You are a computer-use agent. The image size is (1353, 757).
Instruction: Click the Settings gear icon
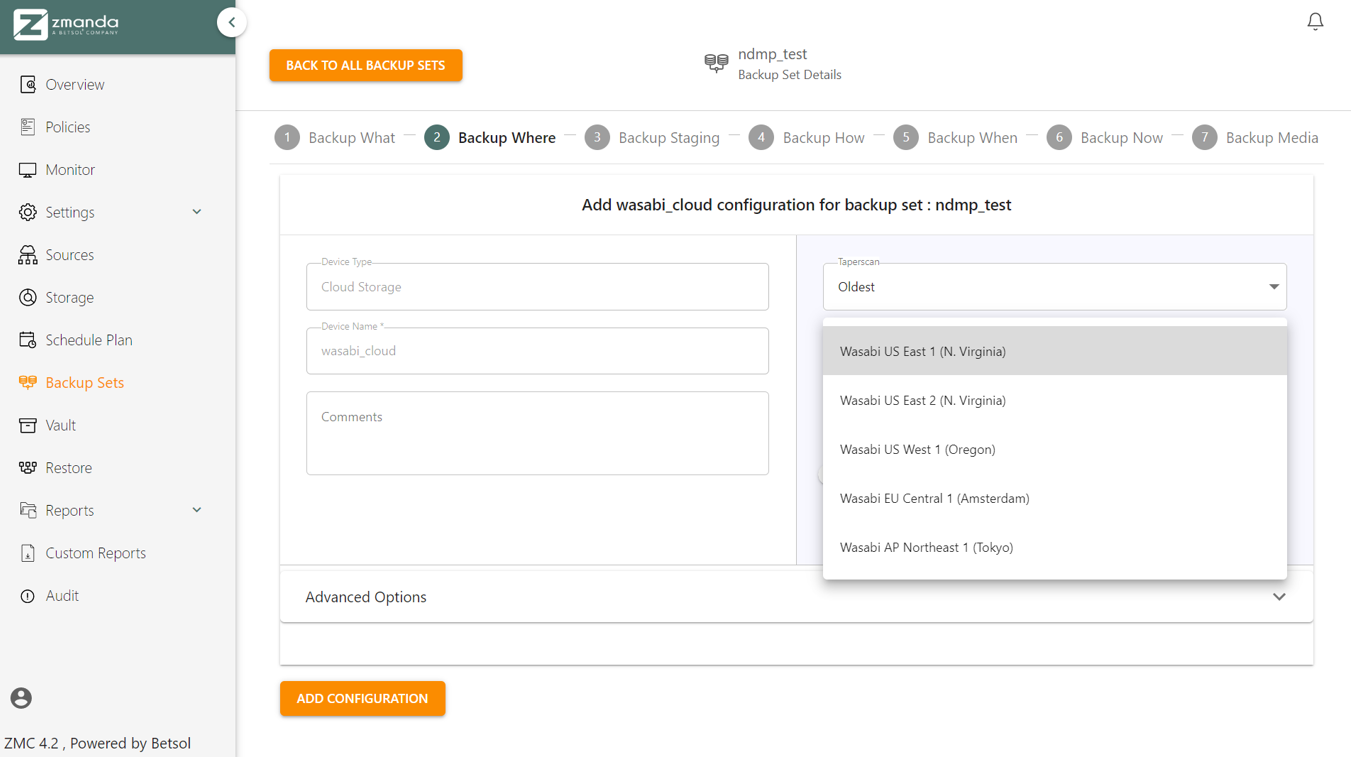point(28,212)
